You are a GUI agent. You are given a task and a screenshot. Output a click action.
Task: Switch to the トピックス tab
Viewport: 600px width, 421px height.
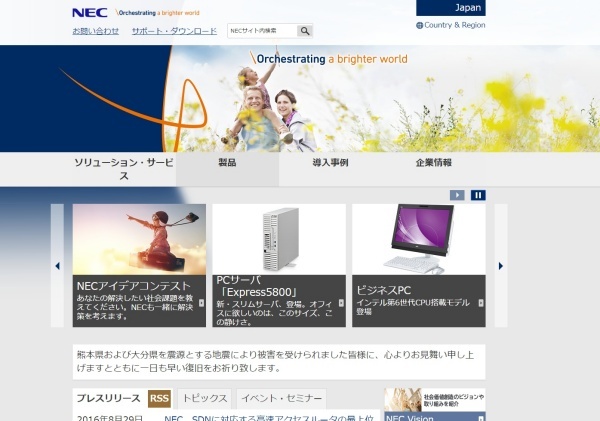click(205, 399)
